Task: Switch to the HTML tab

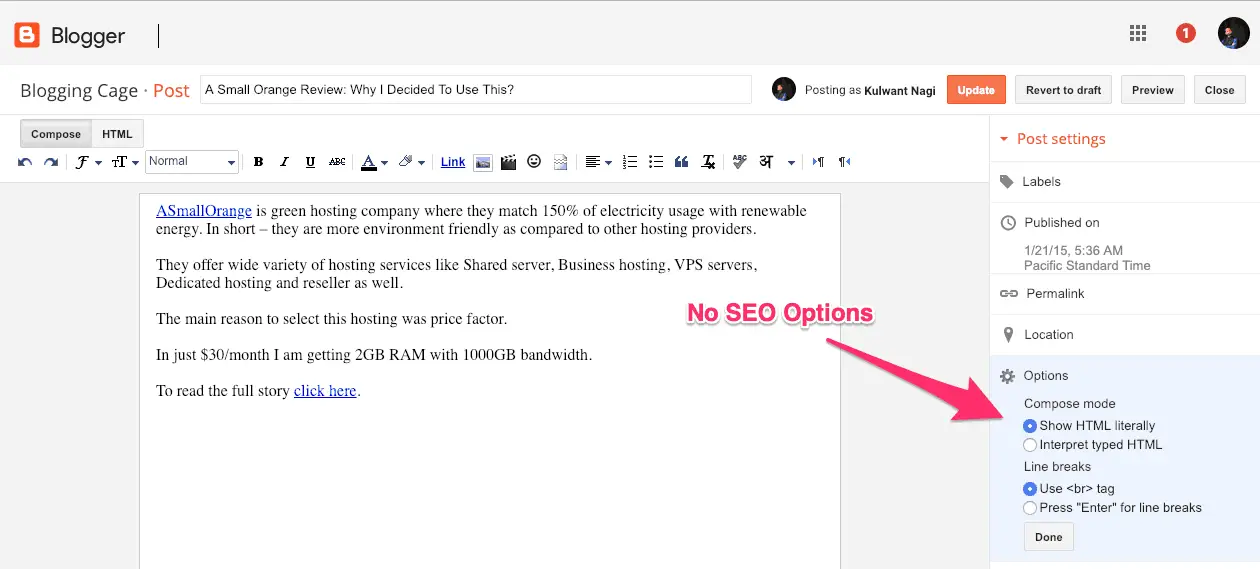Action: click(x=117, y=134)
